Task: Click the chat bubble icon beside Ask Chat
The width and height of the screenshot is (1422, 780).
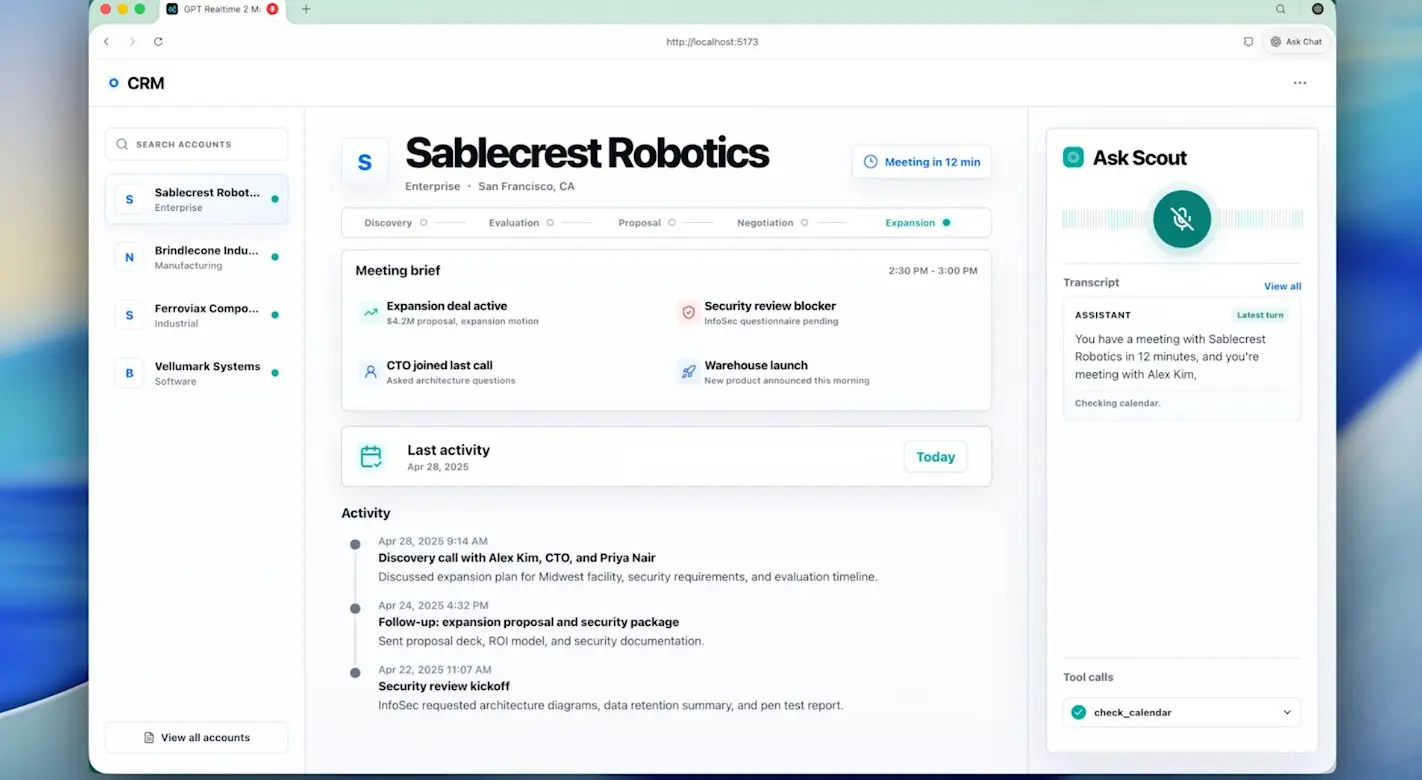Action: 1248,42
